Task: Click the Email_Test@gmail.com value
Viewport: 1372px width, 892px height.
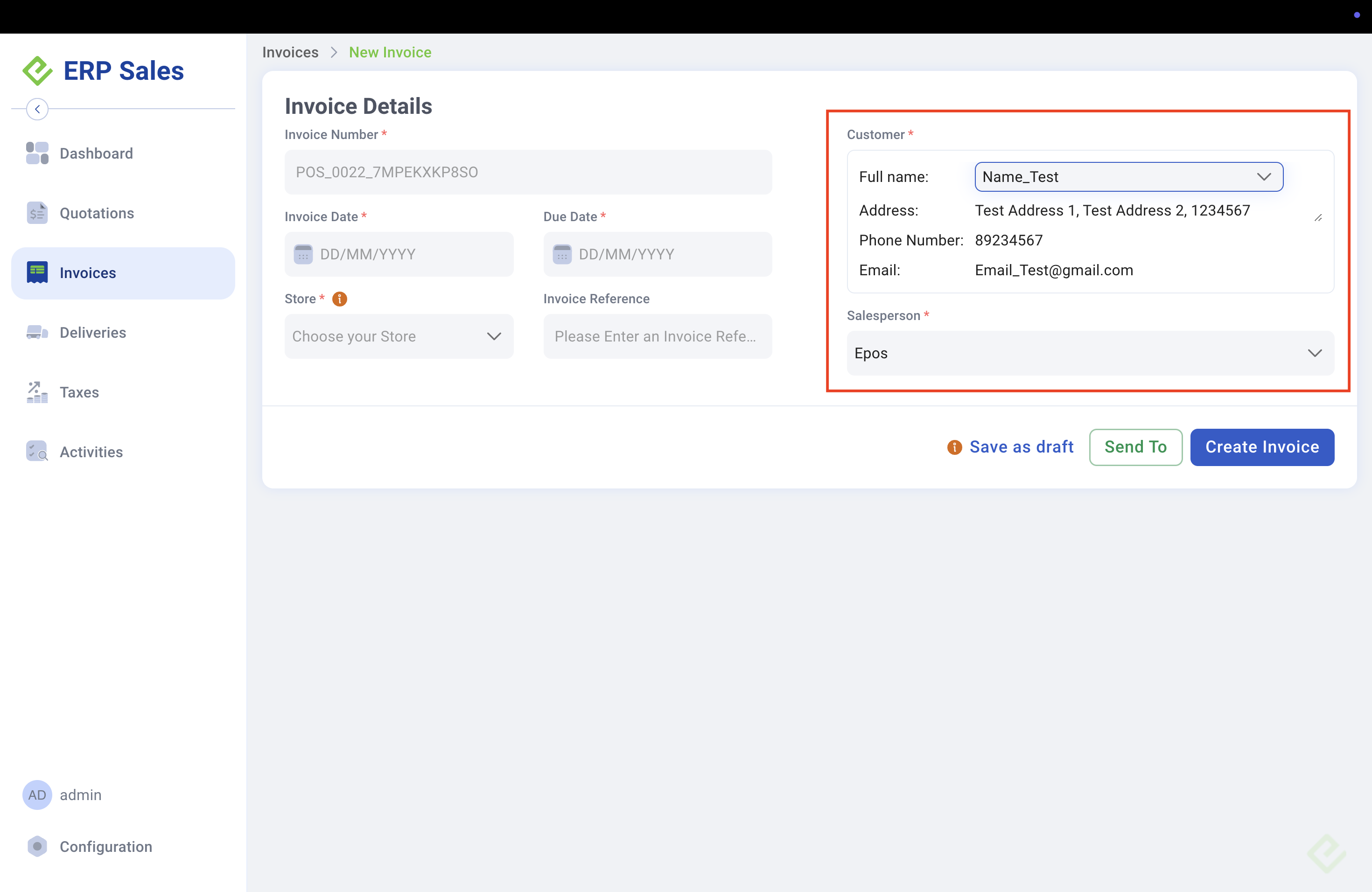Action: pyautogui.click(x=1054, y=270)
